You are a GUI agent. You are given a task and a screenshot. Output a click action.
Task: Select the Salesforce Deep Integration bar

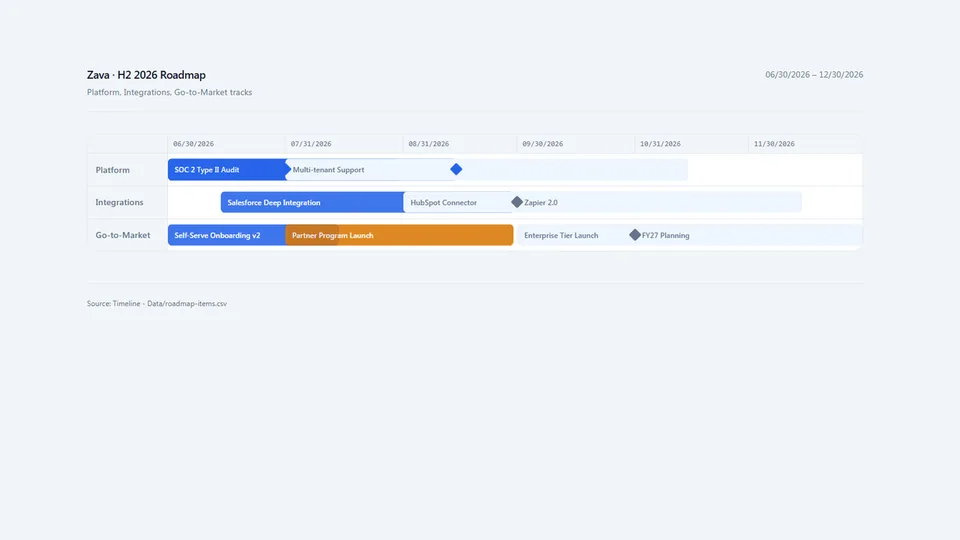coord(312,202)
